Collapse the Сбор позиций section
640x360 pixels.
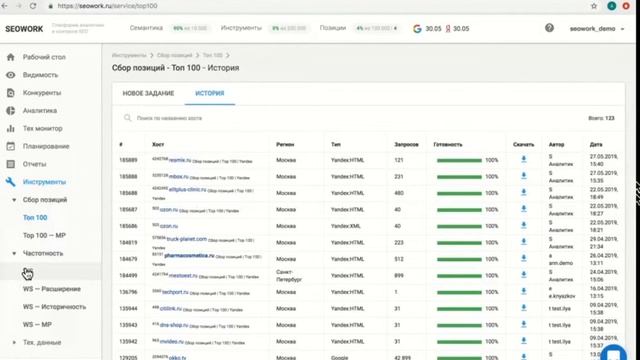point(14,200)
